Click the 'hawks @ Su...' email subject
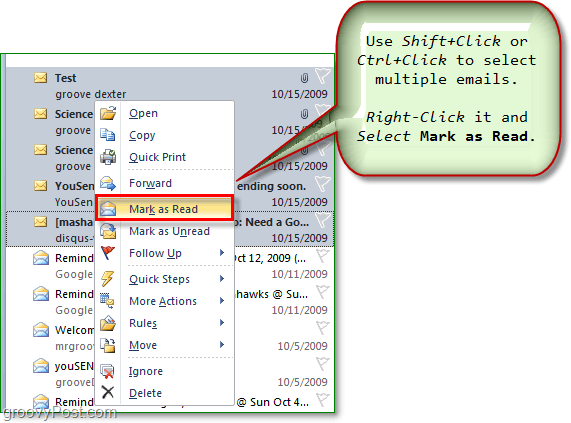 tap(272, 294)
